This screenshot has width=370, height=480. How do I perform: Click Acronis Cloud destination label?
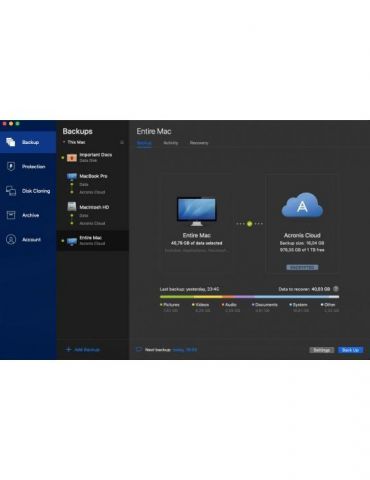[x=302, y=235]
